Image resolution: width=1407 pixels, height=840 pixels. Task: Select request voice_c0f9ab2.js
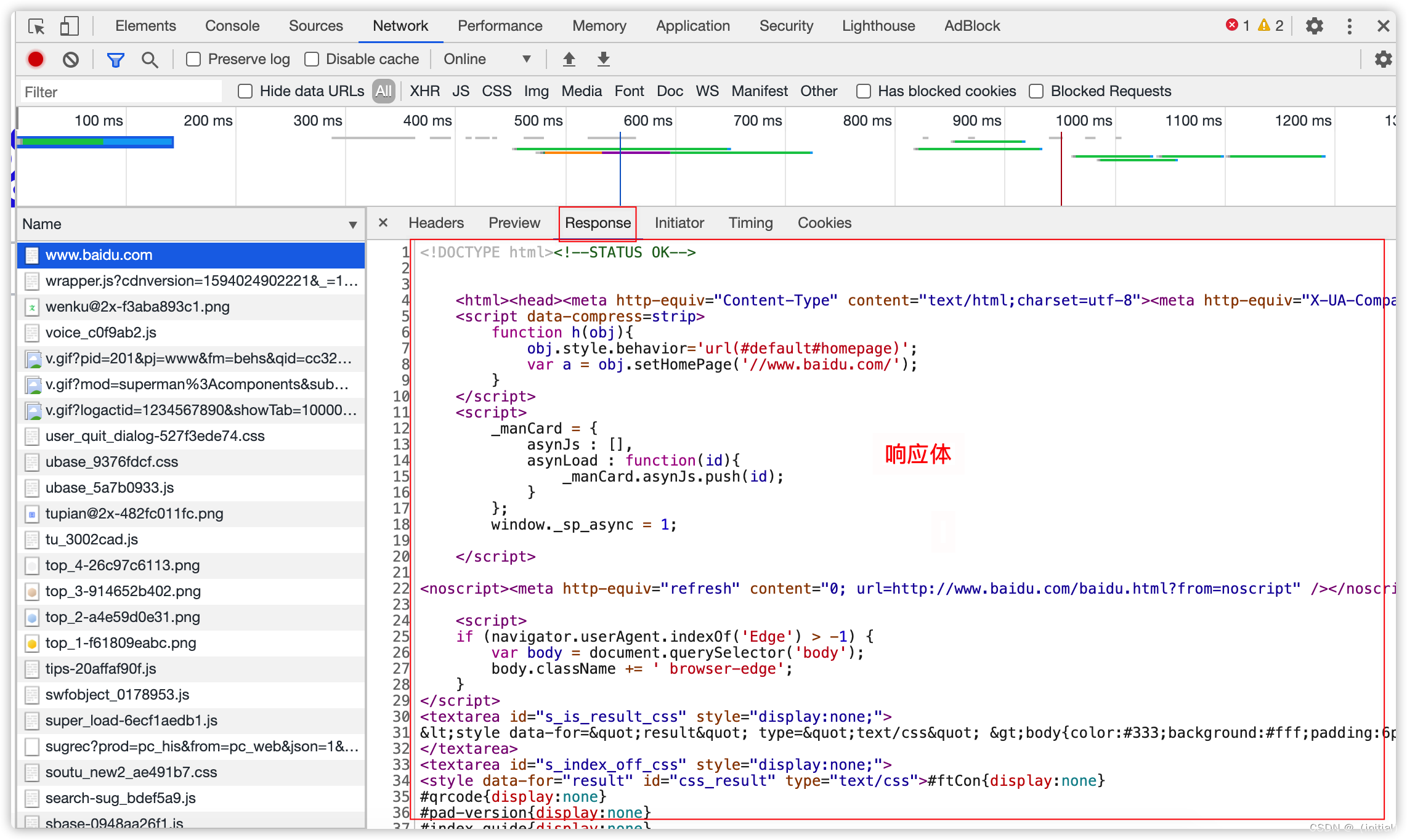191,333
